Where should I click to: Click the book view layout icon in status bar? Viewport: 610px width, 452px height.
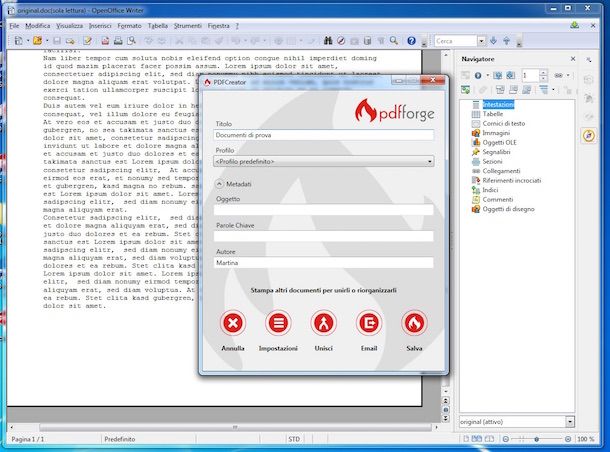tap(489, 439)
